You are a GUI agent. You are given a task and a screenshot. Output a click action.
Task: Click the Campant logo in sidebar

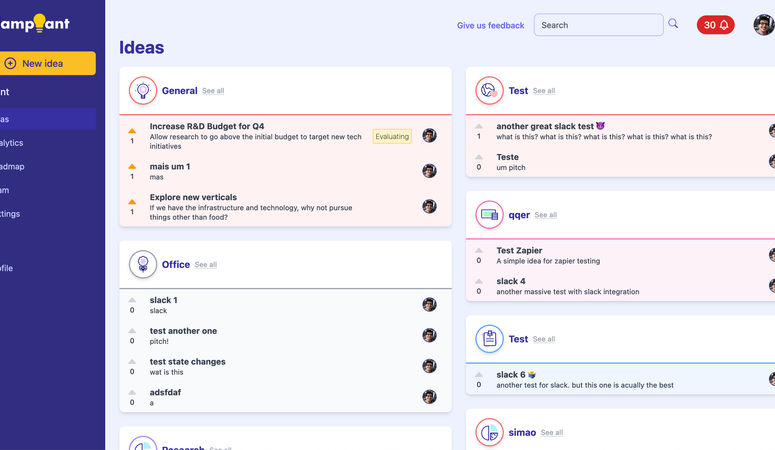pyautogui.click(x=35, y=23)
